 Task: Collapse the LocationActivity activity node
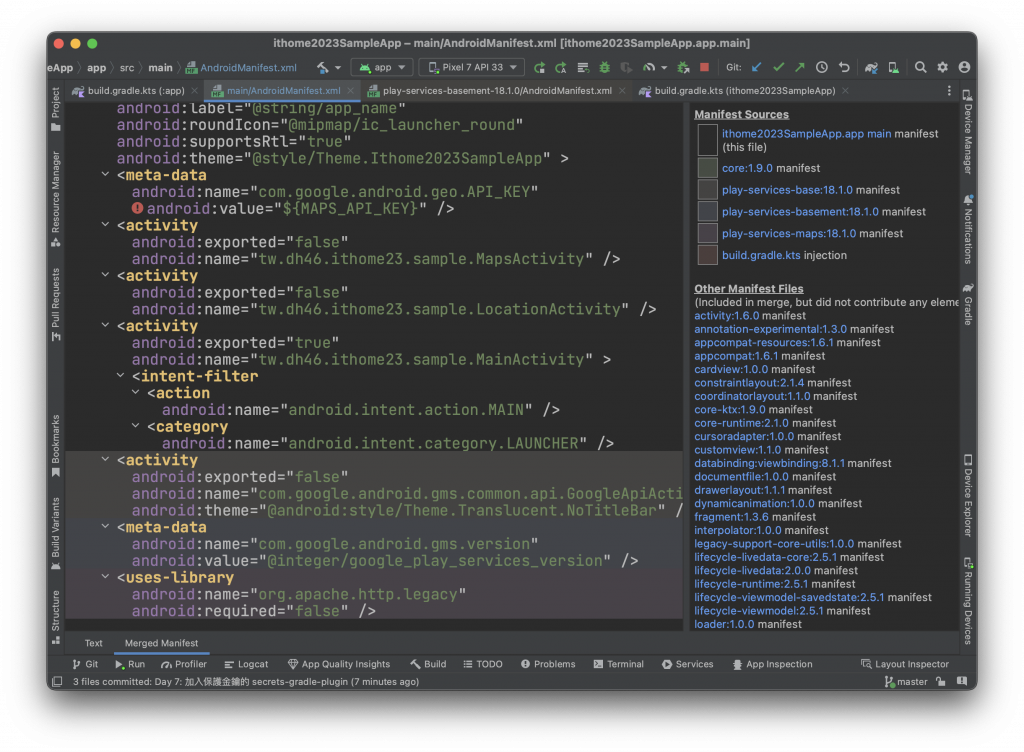(x=105, y=275)
